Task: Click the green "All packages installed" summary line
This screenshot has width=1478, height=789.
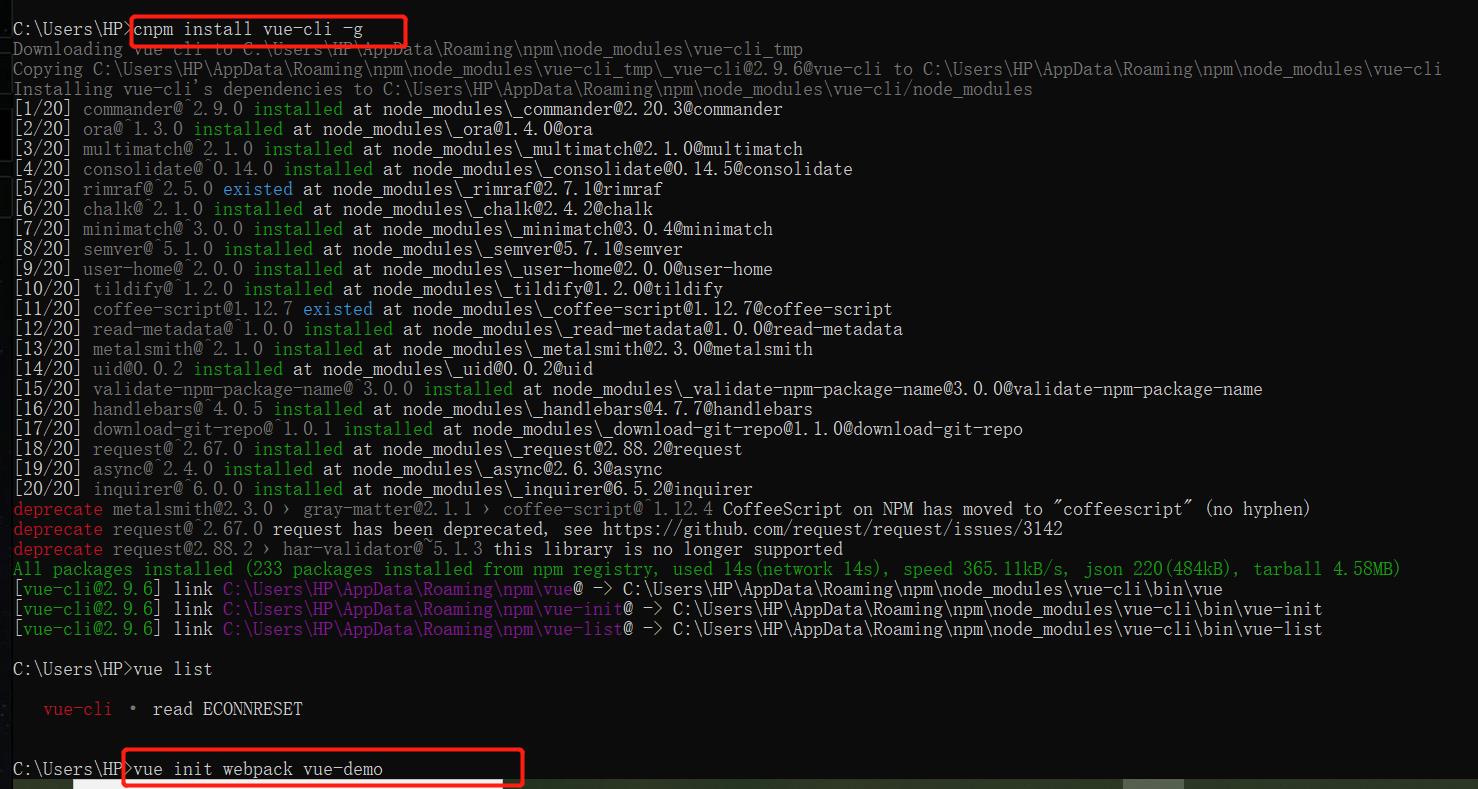Action: click(x=707, y=569)
